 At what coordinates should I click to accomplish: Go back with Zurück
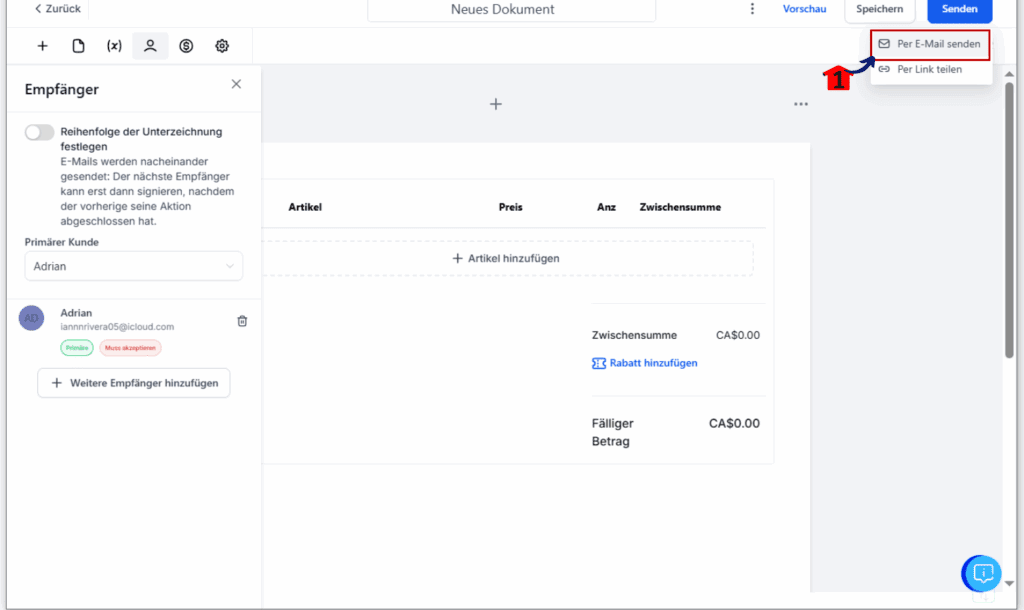(x=57, y=8)
